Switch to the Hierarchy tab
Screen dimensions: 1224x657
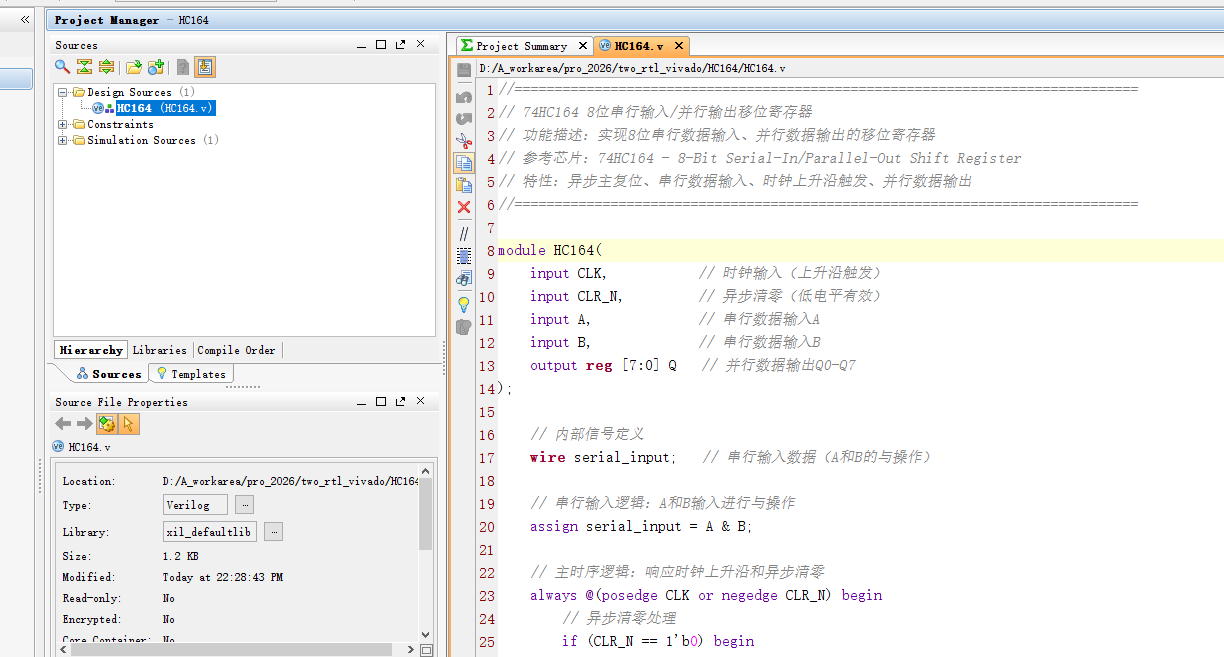(91, 350)
